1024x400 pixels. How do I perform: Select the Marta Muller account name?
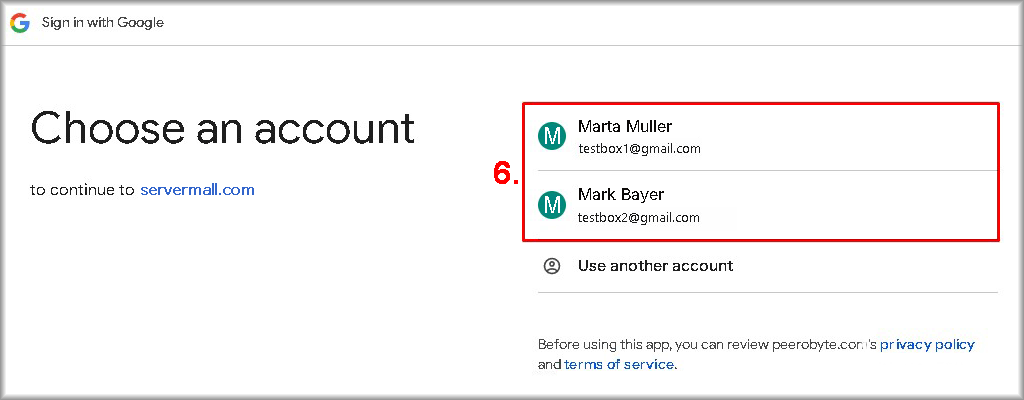pos(624,127)
